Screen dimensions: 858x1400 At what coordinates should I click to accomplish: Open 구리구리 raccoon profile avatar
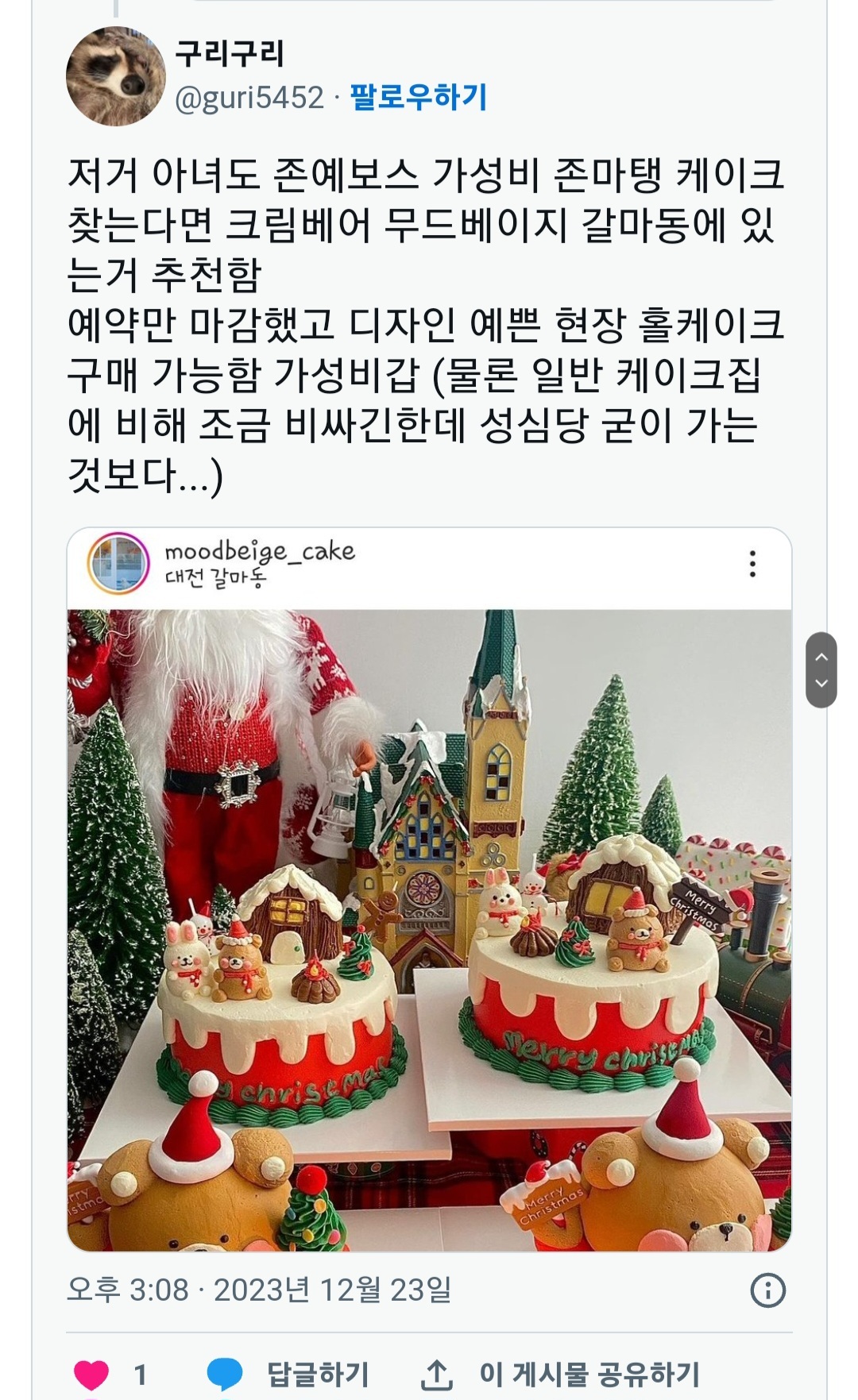tap(114, 75)
